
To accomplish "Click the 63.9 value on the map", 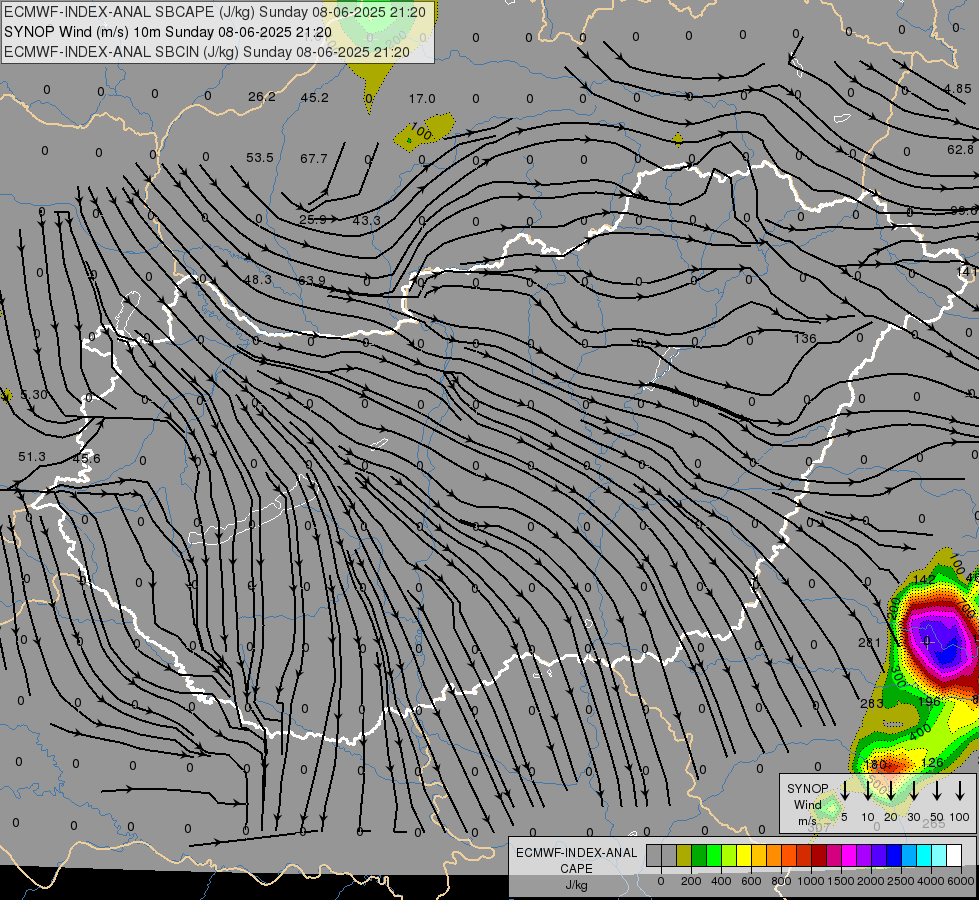I will [x=312, y=281].
